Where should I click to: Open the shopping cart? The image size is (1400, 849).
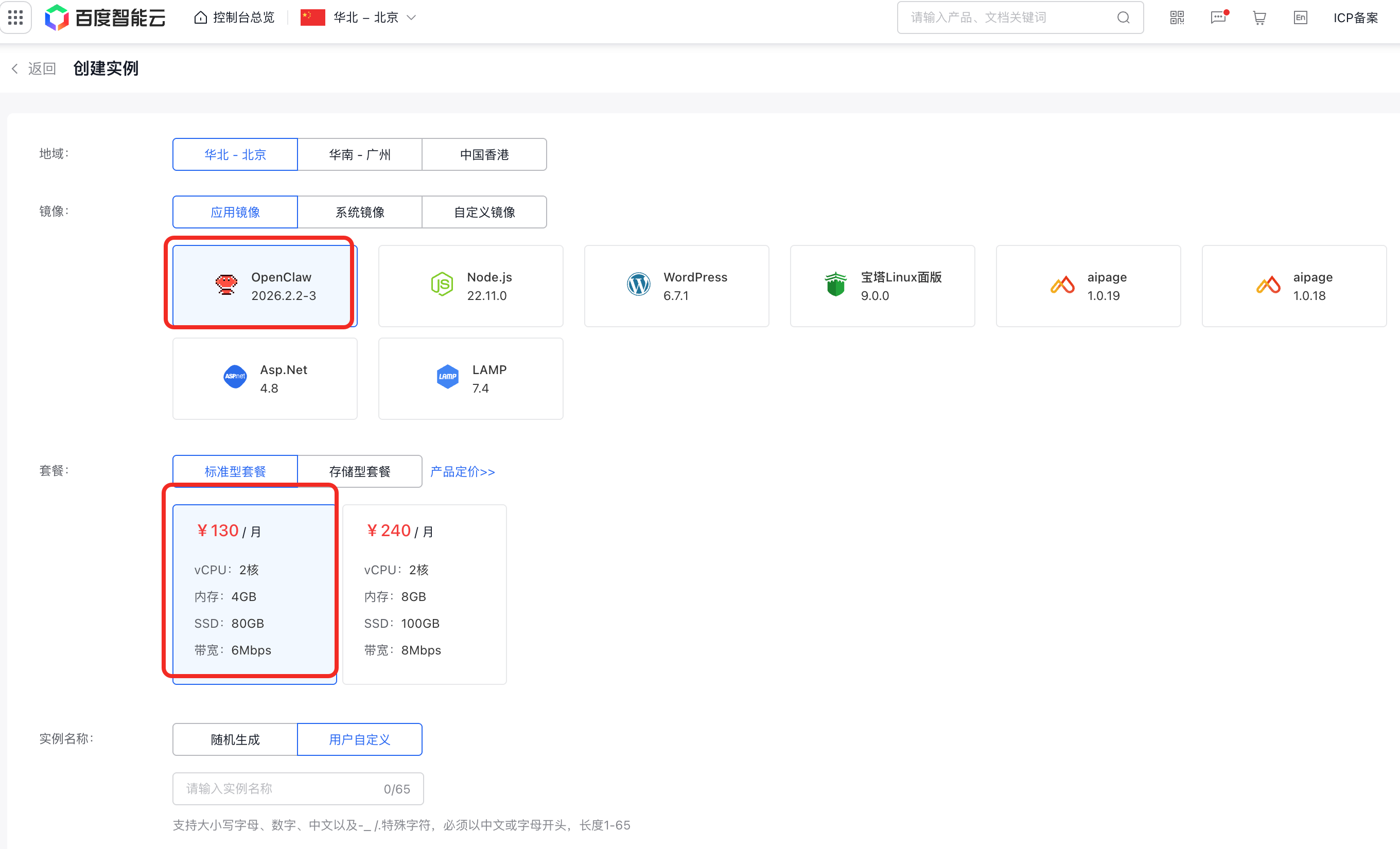(1259, 17)
